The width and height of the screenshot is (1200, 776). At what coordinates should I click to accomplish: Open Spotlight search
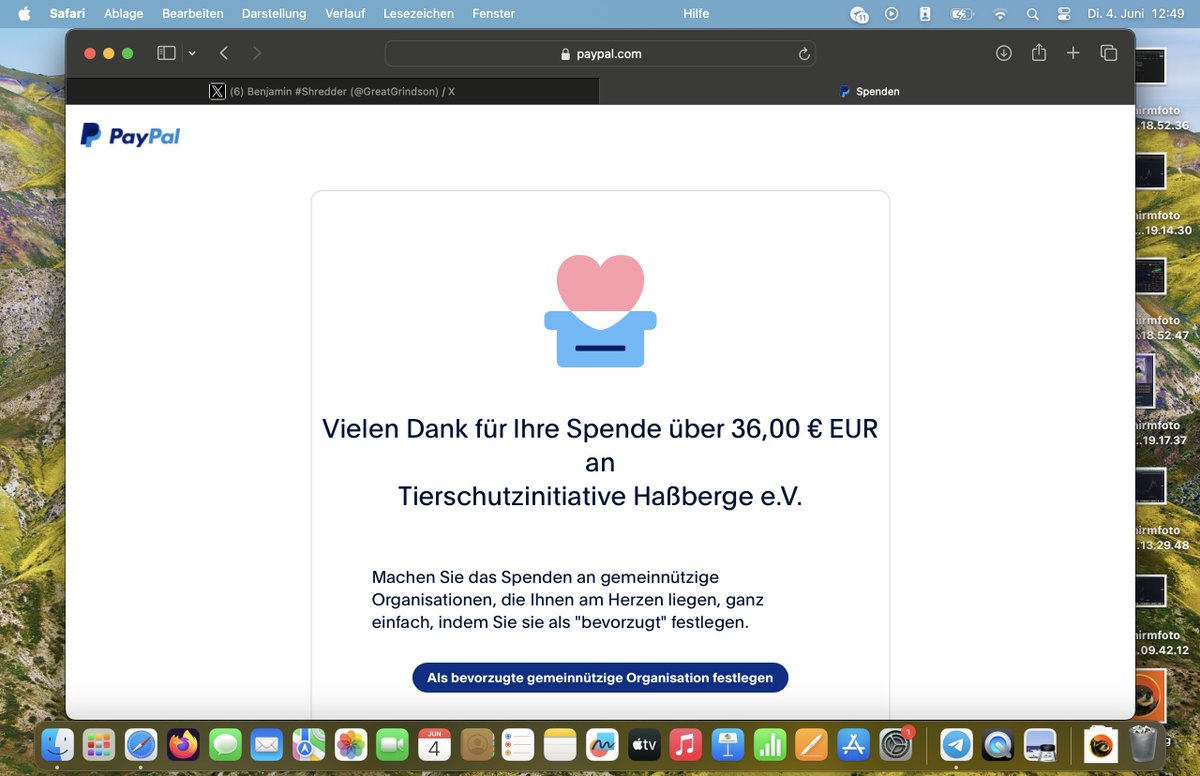pos(1033,13)
